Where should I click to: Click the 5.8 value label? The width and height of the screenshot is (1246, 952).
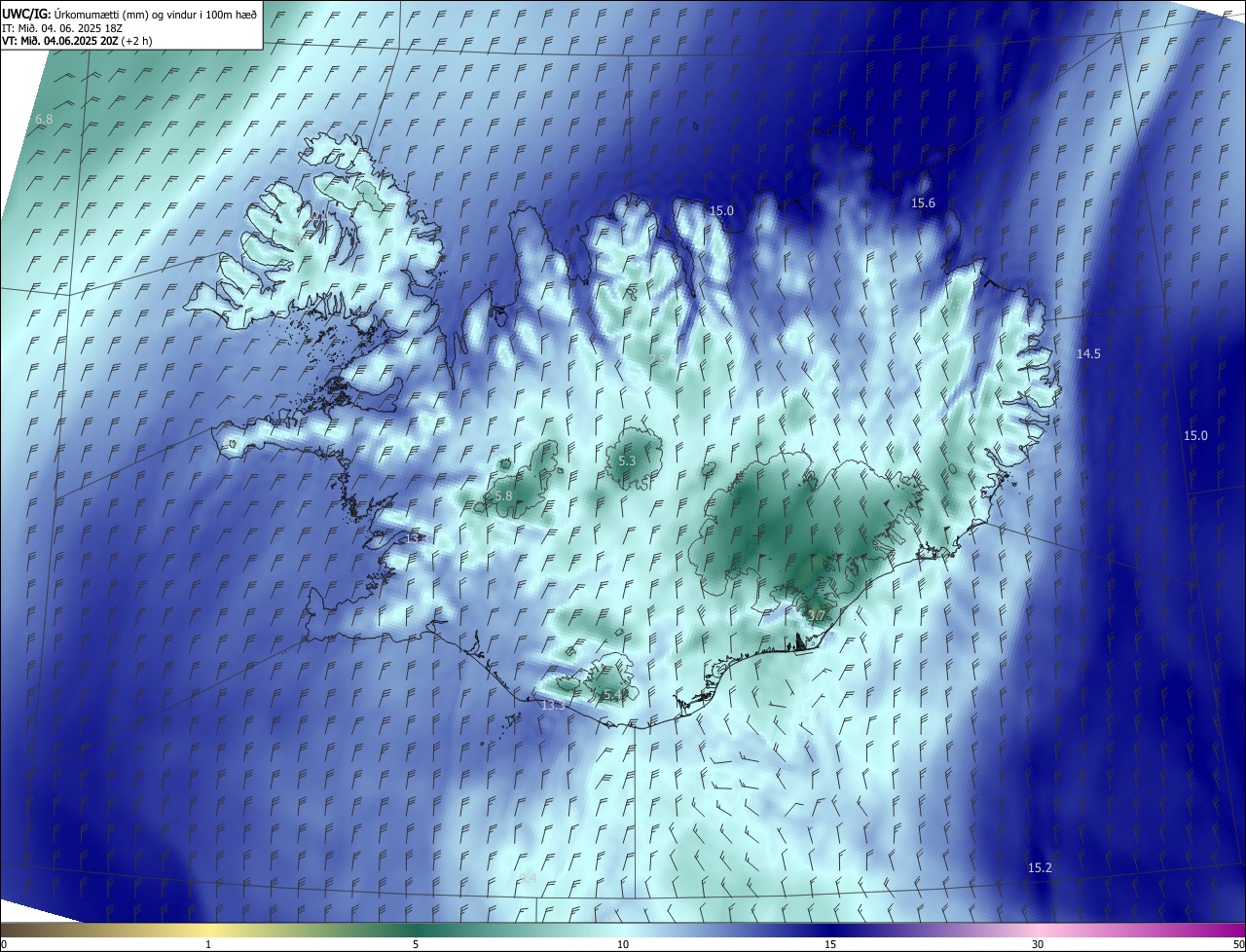pyautogui.click(x=503, y=496)
